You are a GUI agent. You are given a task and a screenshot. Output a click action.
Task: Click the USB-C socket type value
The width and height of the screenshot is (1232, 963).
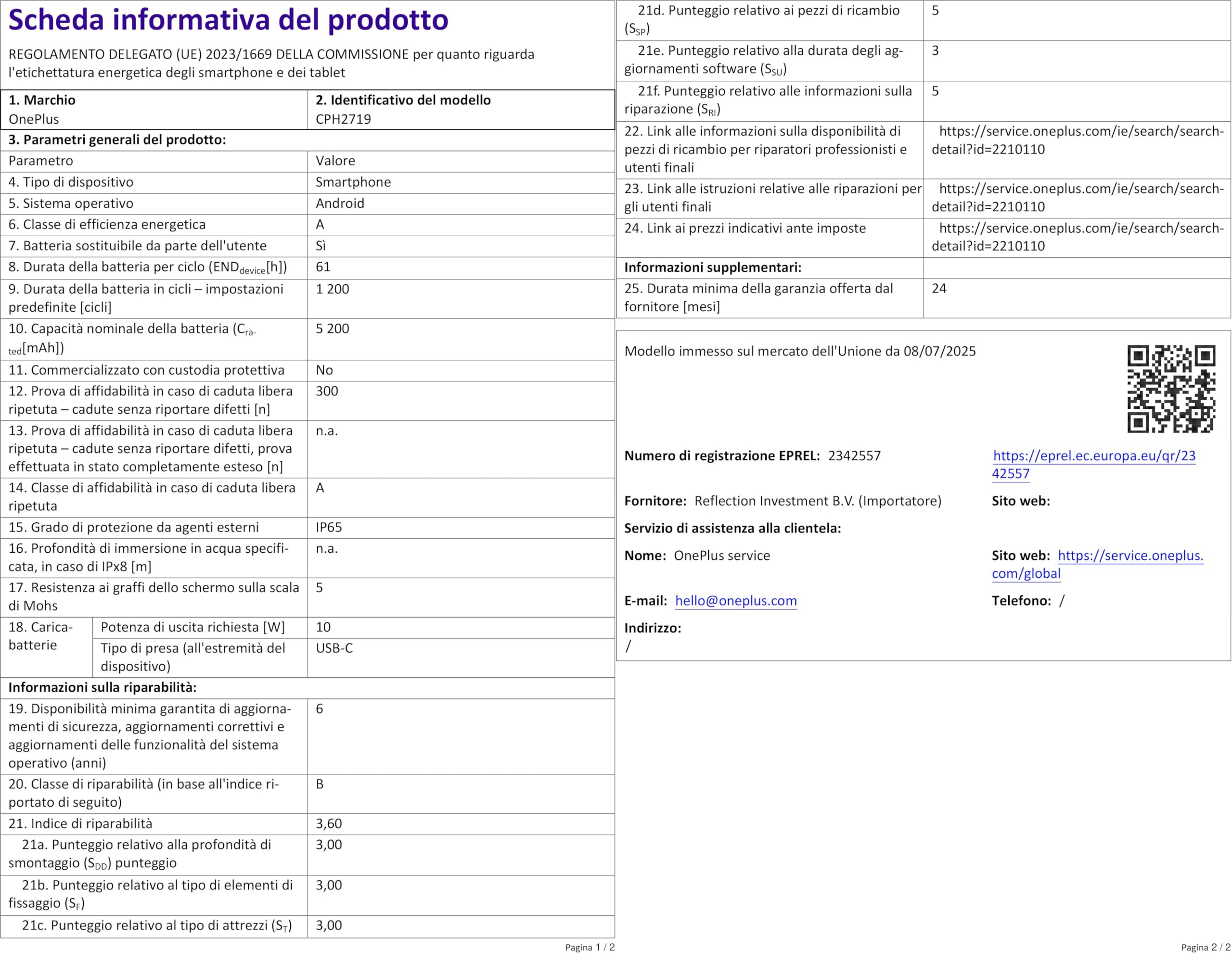coord(334,648)
